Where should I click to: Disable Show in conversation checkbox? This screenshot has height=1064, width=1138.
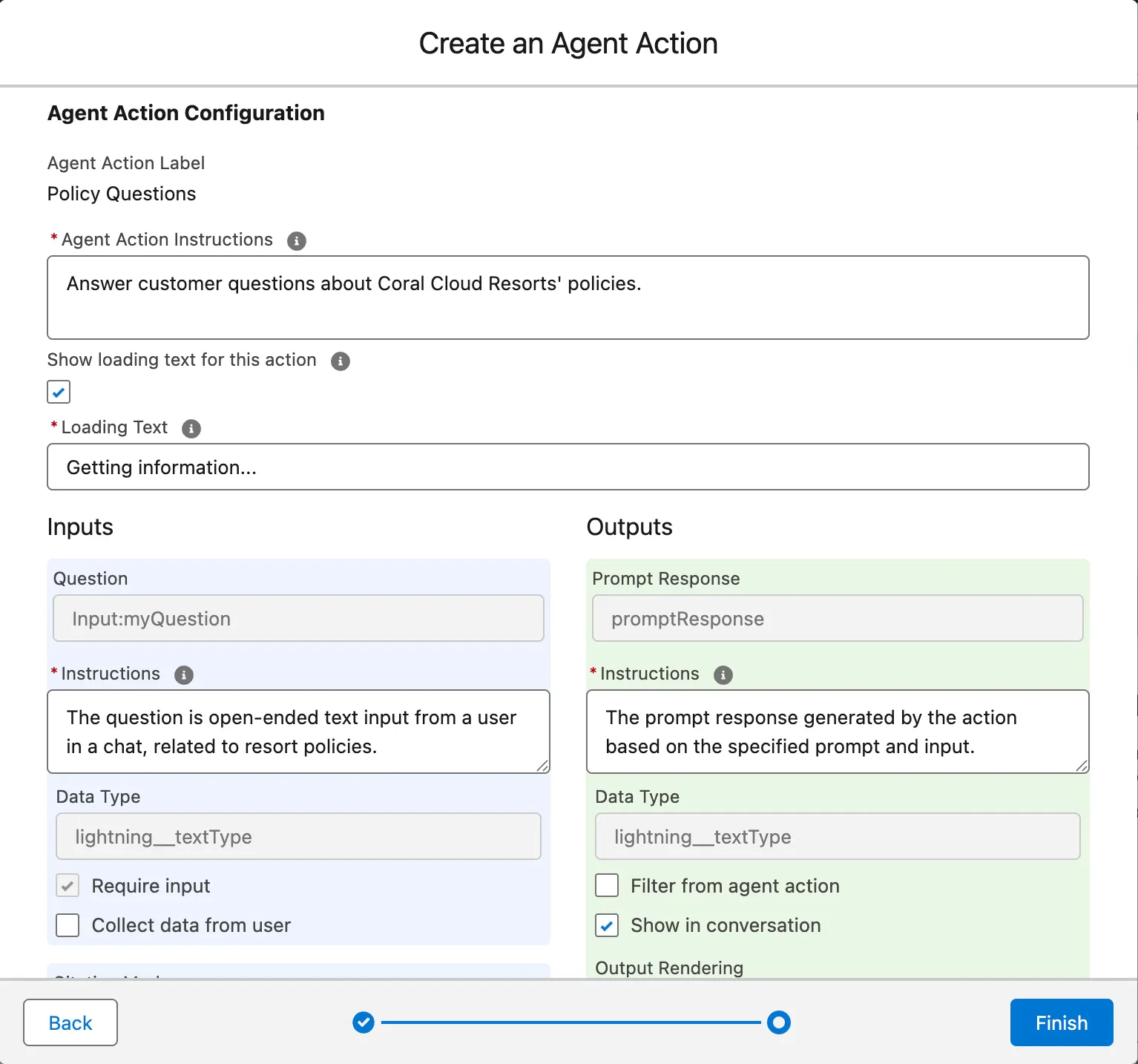(607, 925)
